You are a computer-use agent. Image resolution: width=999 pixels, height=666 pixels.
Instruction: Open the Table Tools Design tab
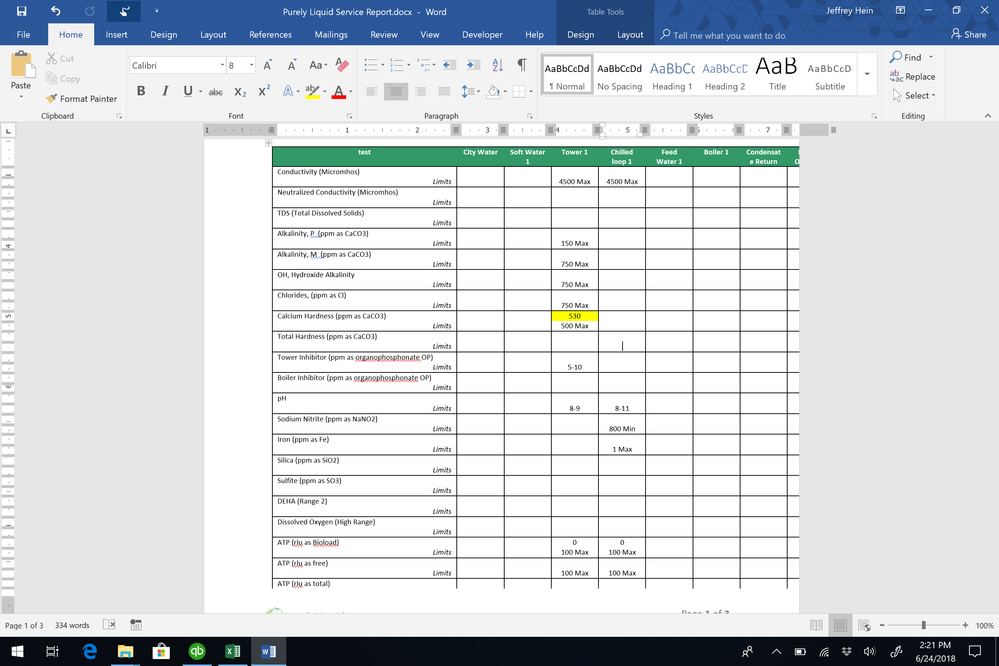[580, 34]
